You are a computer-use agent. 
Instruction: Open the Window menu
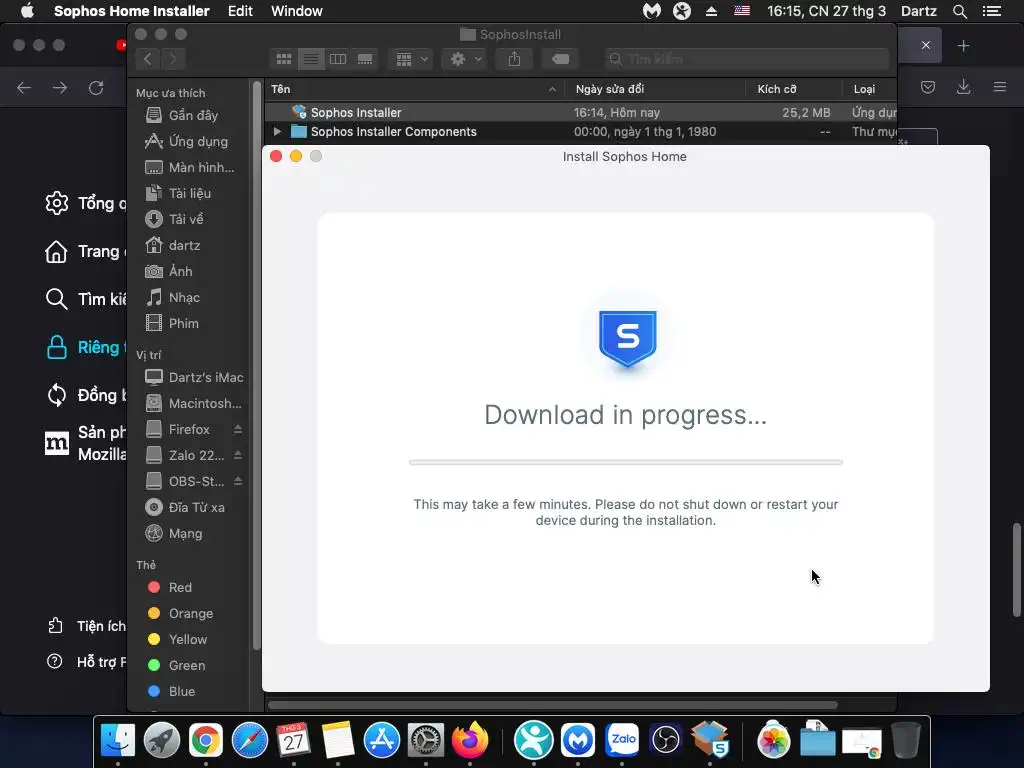click(296, 11)
